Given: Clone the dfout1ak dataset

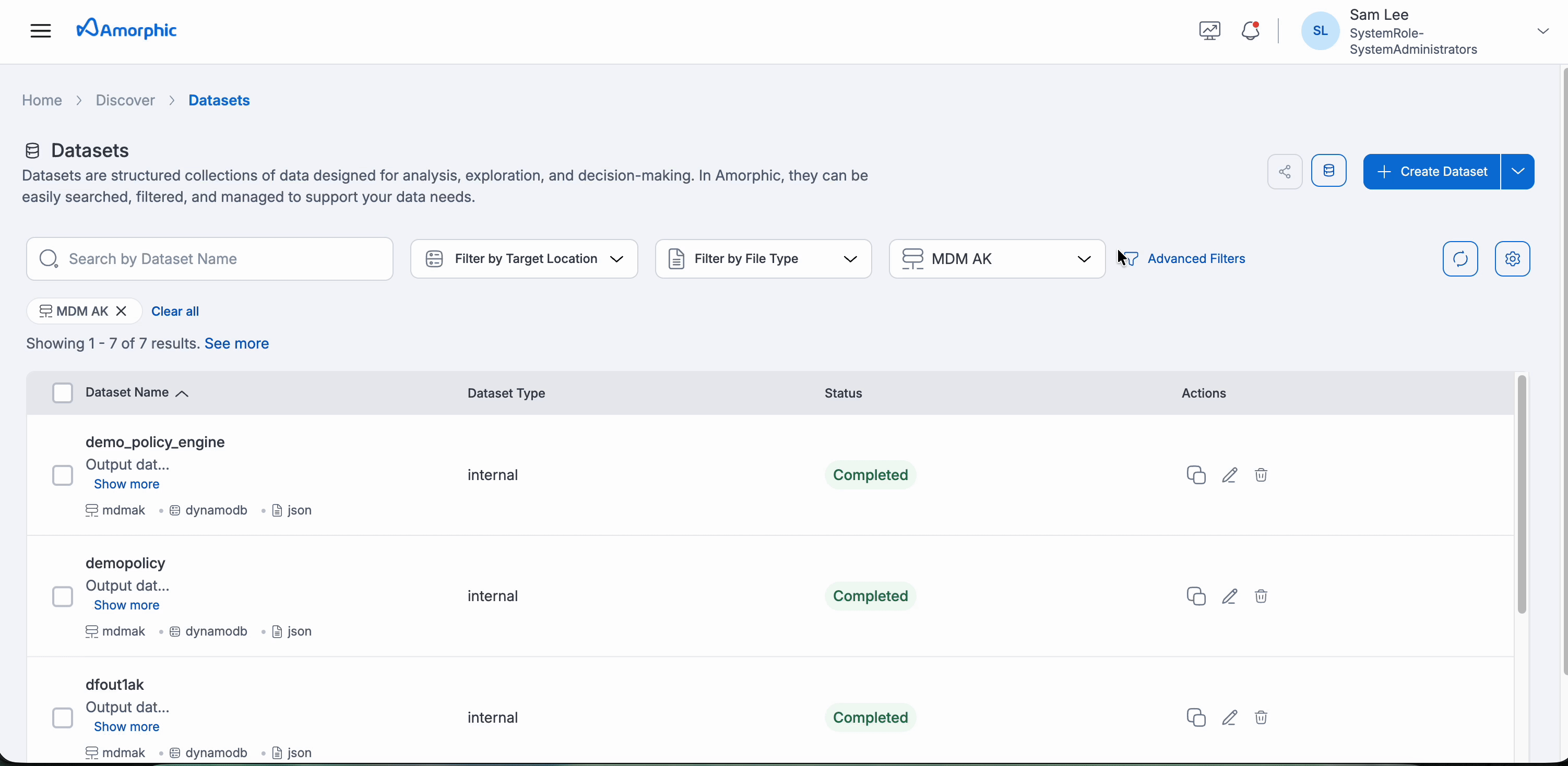Looking at the screenshot, I should (x=1195, y=718).
